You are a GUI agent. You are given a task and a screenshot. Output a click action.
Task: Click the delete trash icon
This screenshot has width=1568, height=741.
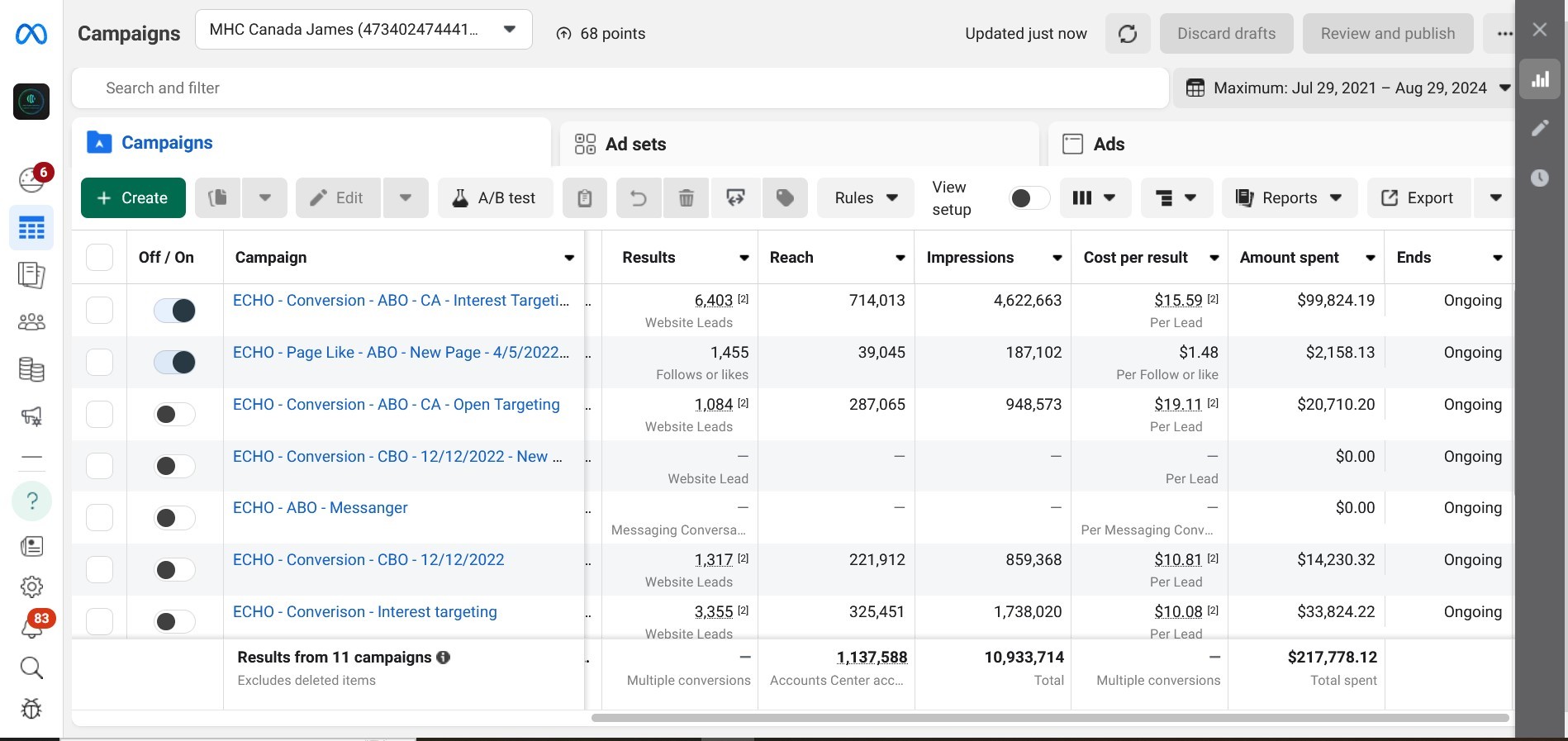tap(687, 198)
